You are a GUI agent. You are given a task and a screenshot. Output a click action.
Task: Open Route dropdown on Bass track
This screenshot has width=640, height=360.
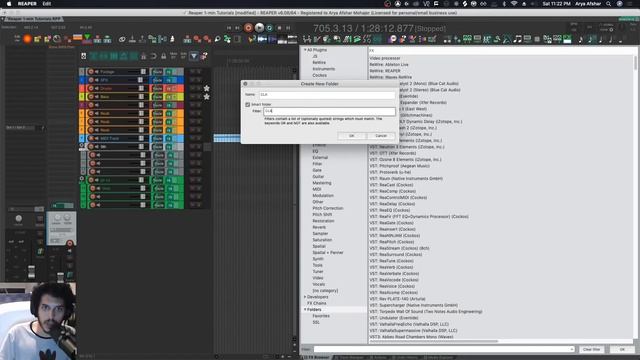[157, 97]
